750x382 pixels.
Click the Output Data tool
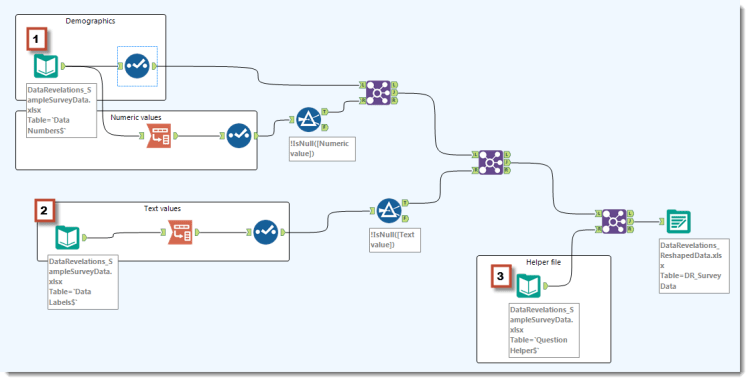(x=678, y=221)
